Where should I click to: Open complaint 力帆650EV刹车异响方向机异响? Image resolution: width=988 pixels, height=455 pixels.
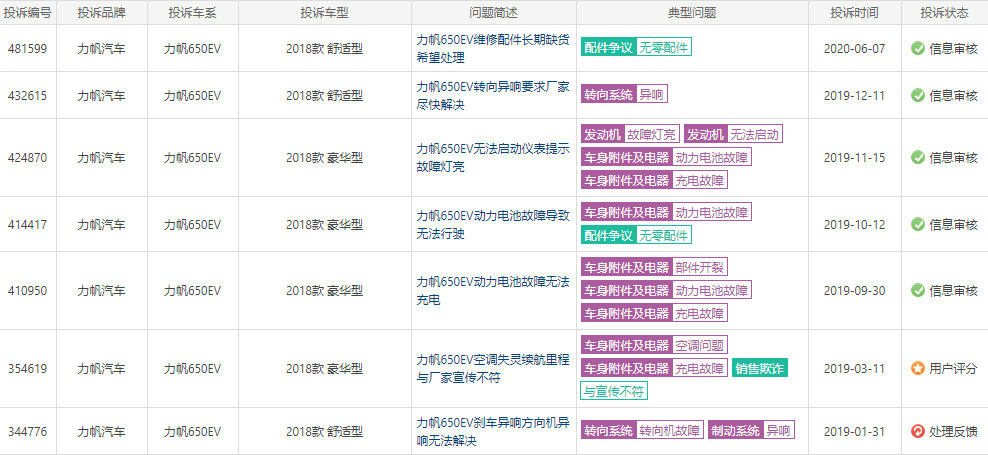pyautogui.click(x=493, y=431)
